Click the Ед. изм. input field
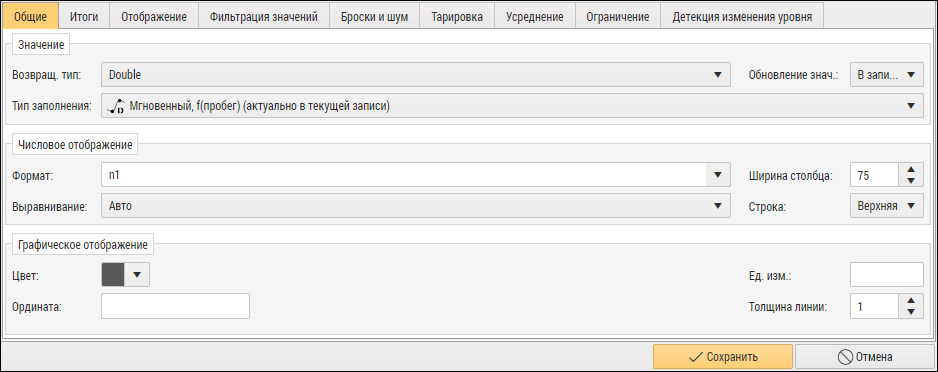This screenshot has width=938, height=372. pos(887,275)
